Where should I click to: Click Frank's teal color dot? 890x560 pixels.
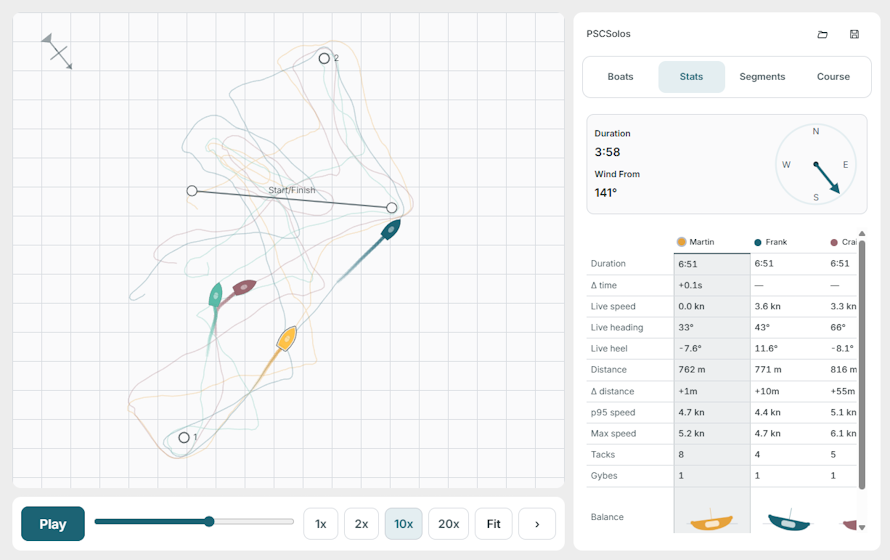(757, 242)
